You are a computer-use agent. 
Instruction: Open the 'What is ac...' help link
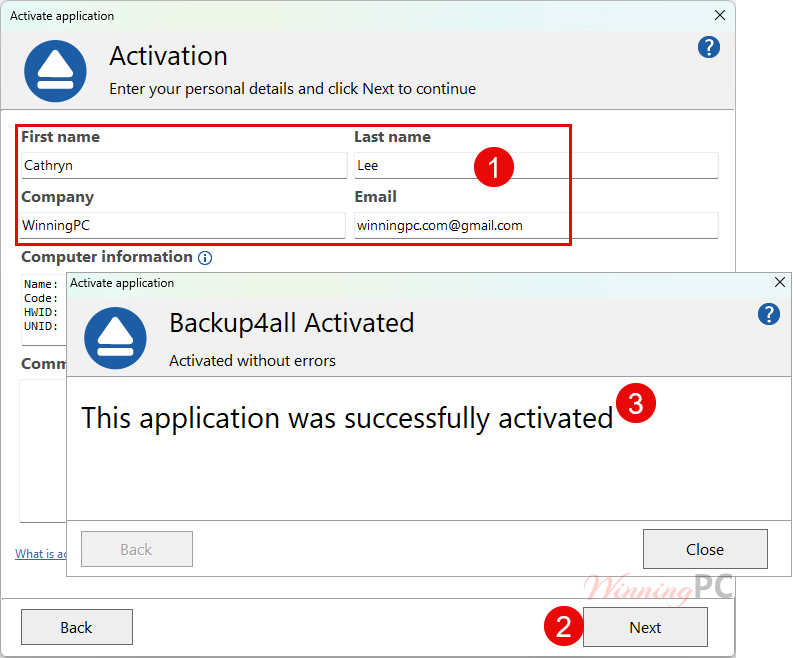click(x=40, y=554)
